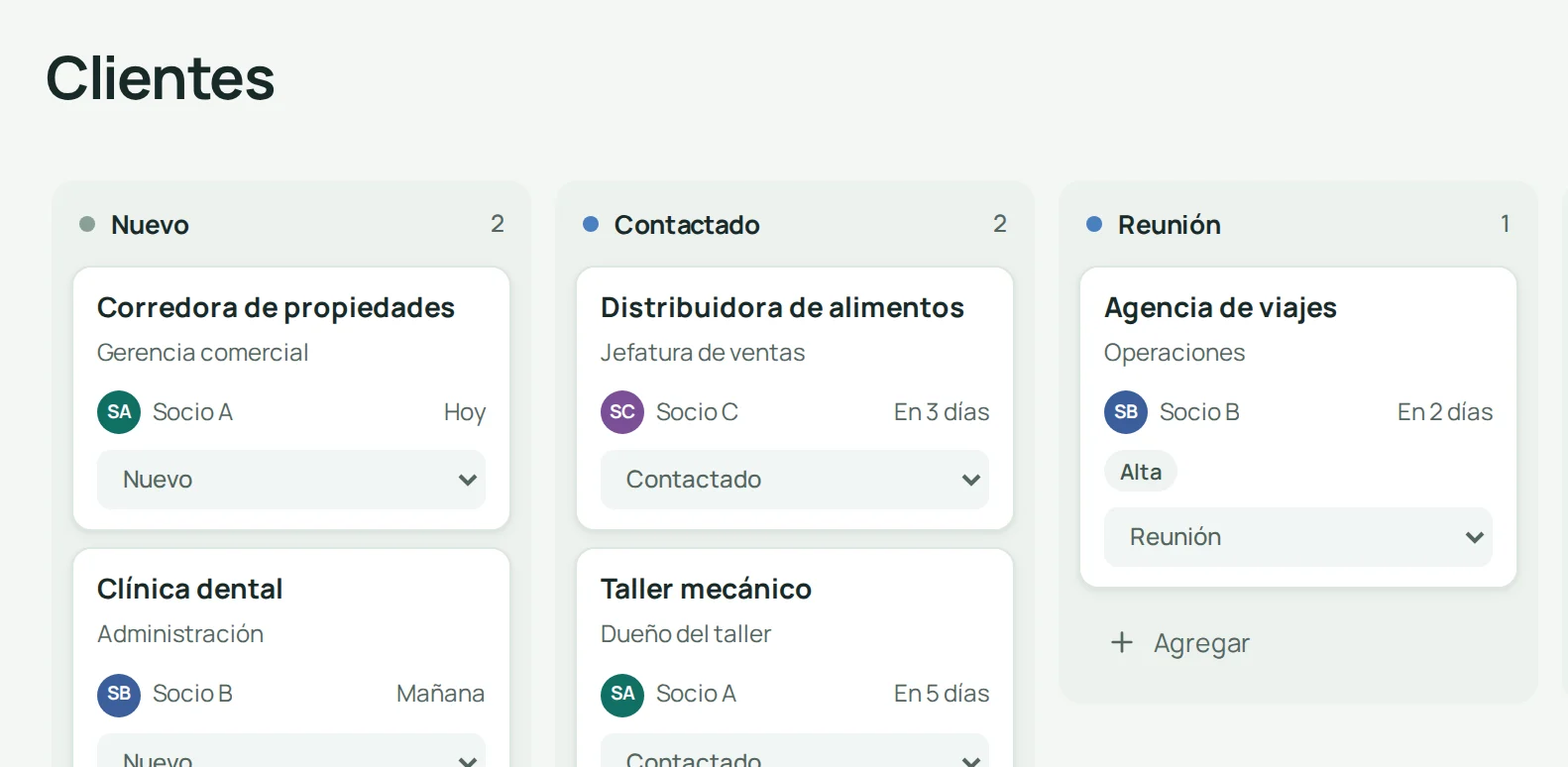Click the SA avatar on Corredora de propiedades
The height and width of the screenshot is (767, 1568).
tap(119, 412)
